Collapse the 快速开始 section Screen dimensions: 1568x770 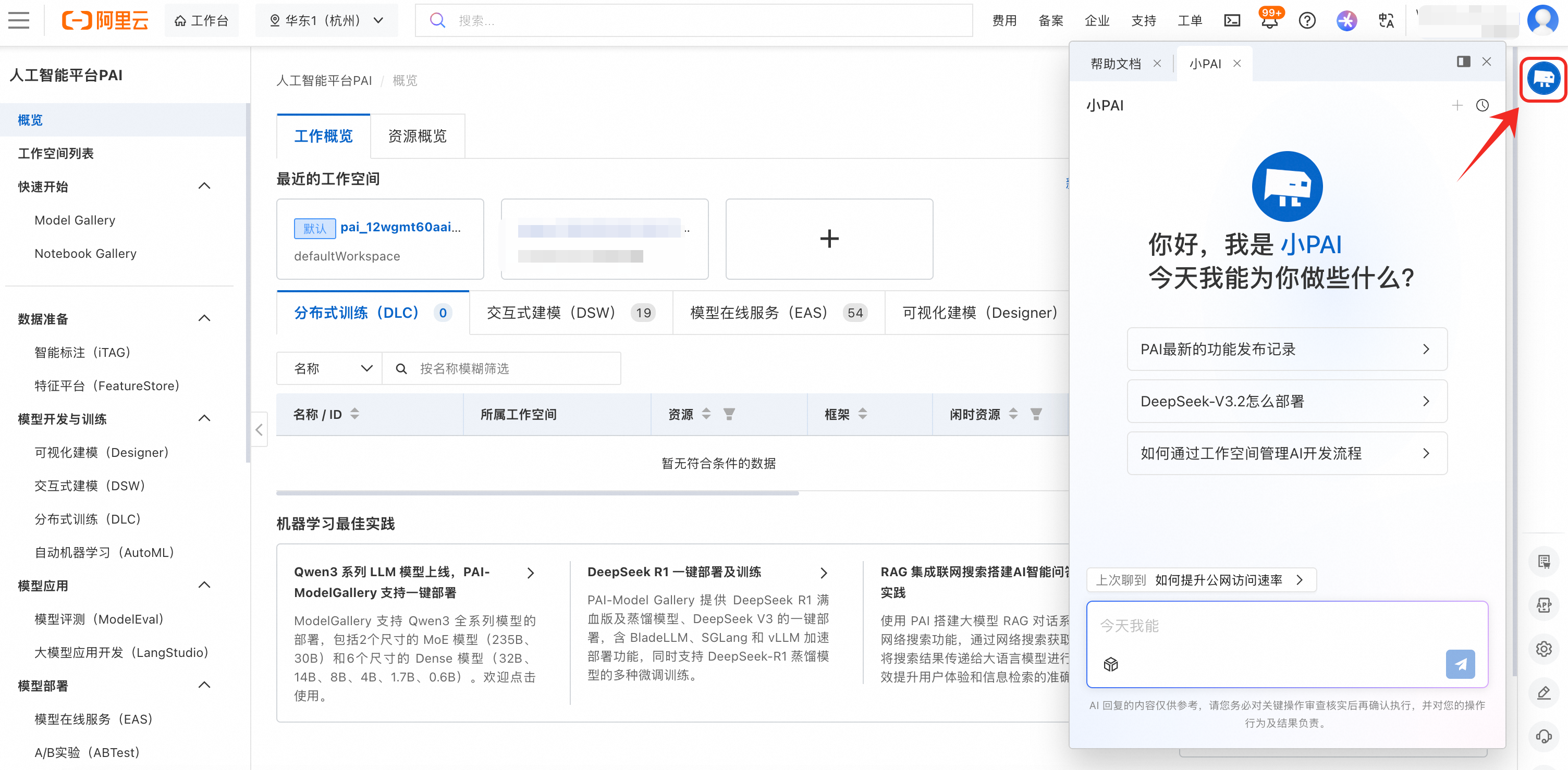click(x=204, y=186)
